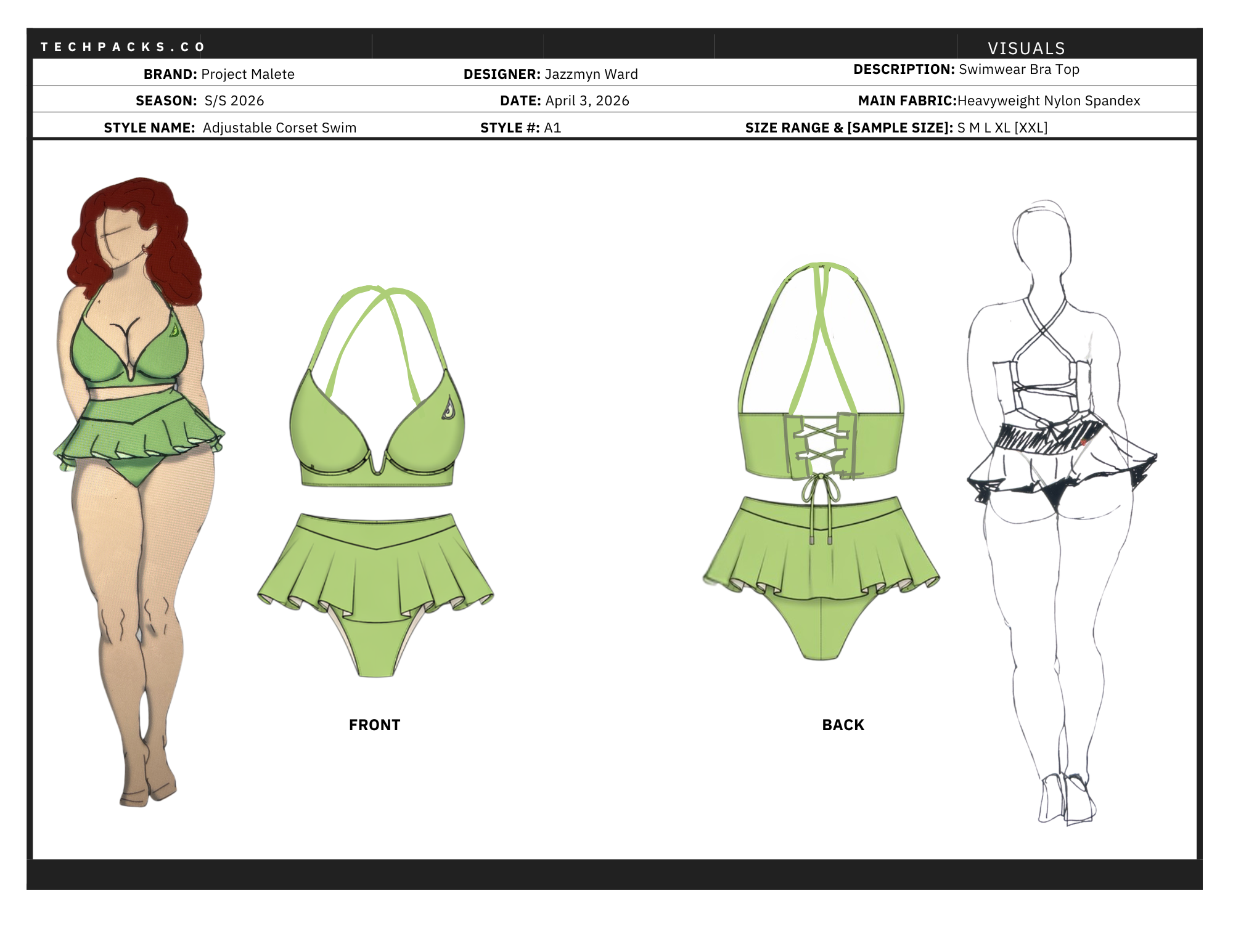Click the front flat bra top drawing
1233x952 pixels.
coord(377,387)
